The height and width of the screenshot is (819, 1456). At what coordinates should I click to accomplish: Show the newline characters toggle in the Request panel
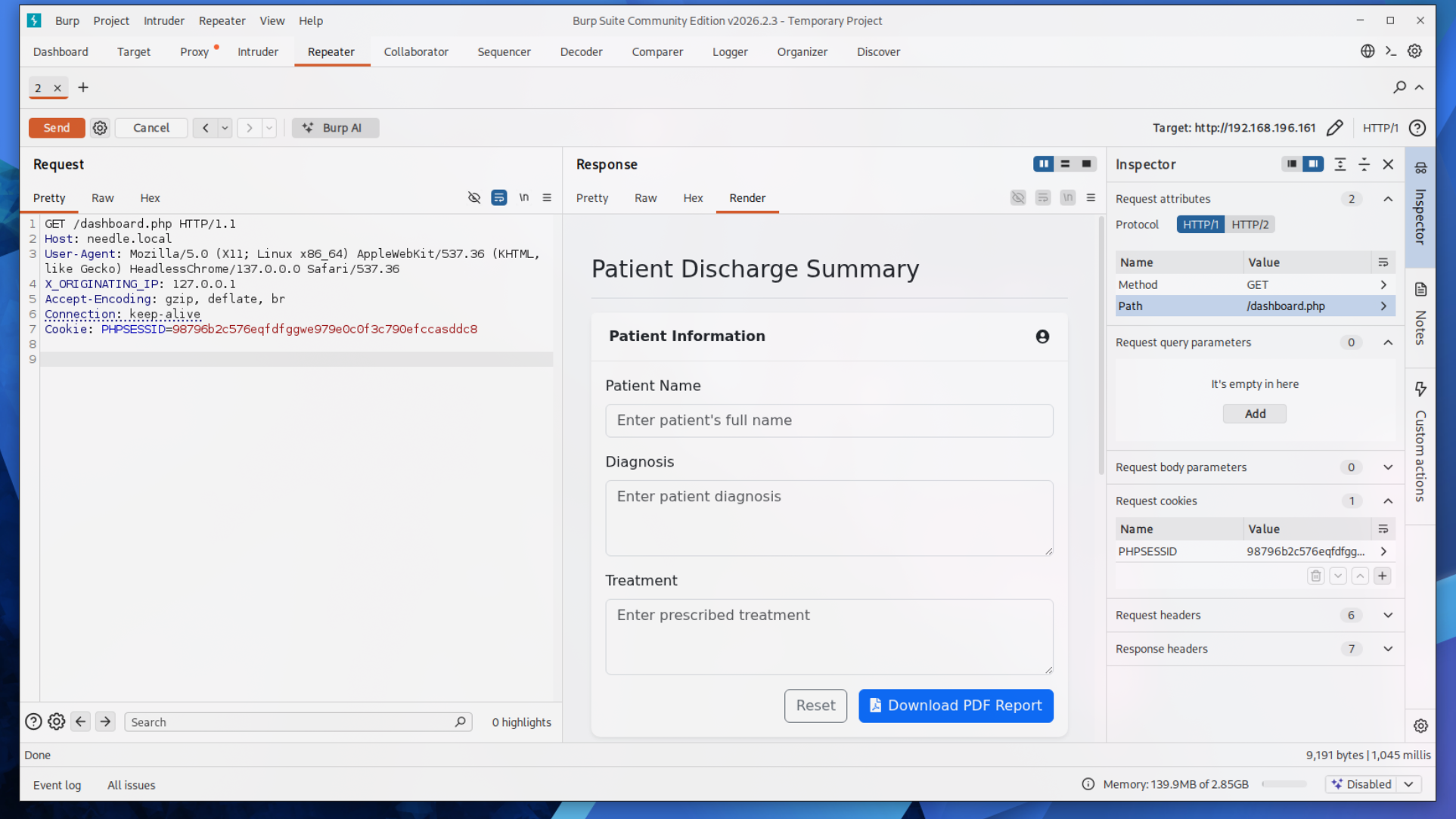coord(523,198)
